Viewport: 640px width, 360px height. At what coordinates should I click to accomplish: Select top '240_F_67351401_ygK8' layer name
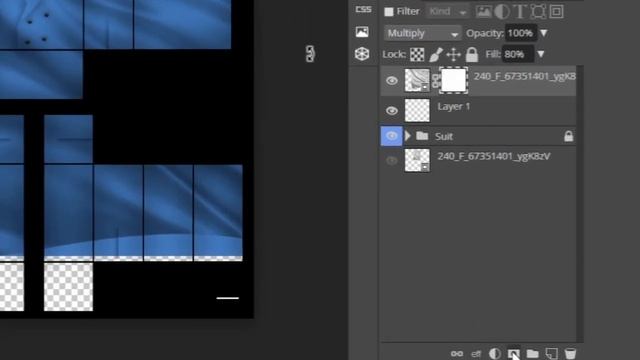tap(524, 76)
